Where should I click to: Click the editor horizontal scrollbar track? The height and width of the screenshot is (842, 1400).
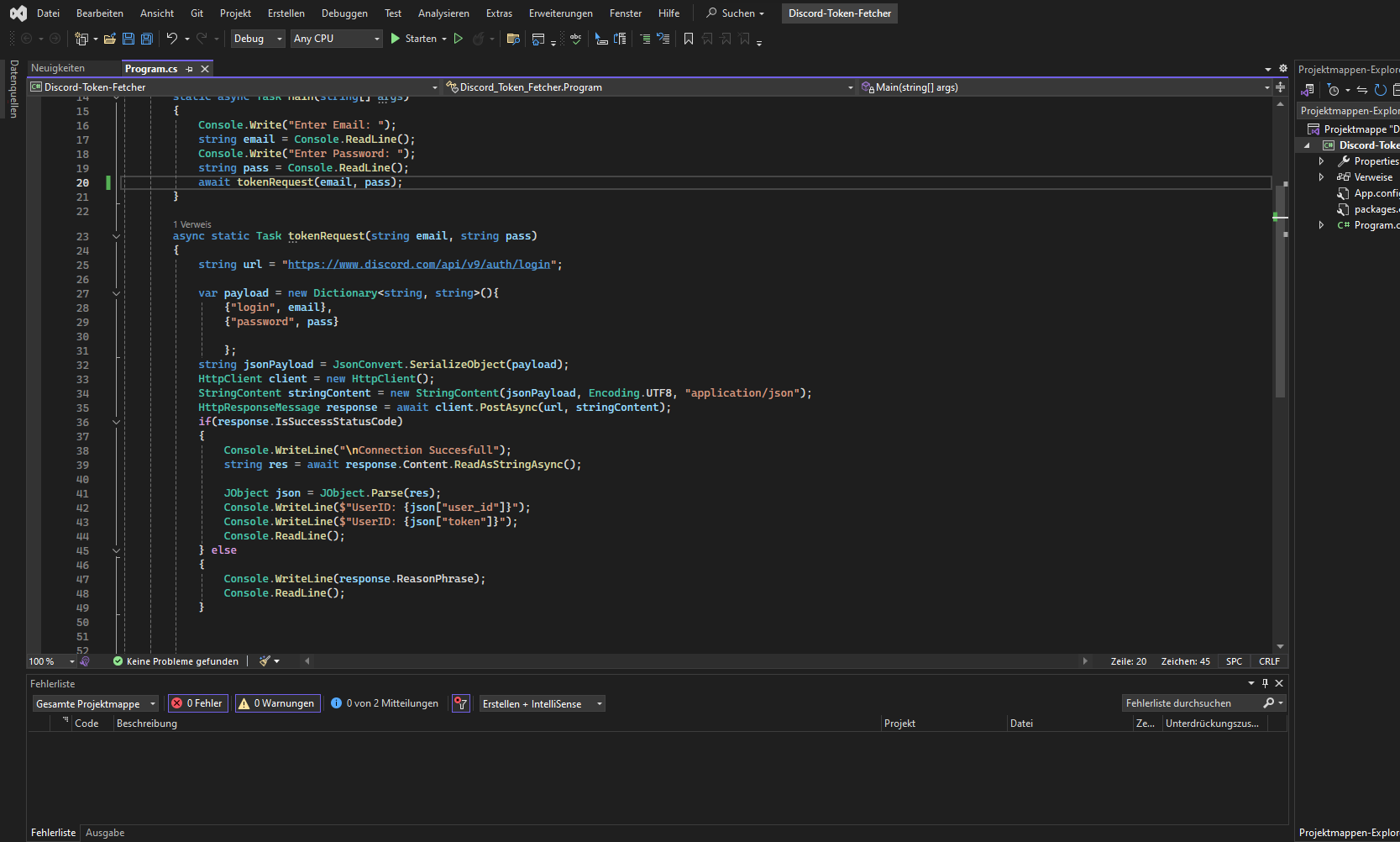(x=695, y=661)
